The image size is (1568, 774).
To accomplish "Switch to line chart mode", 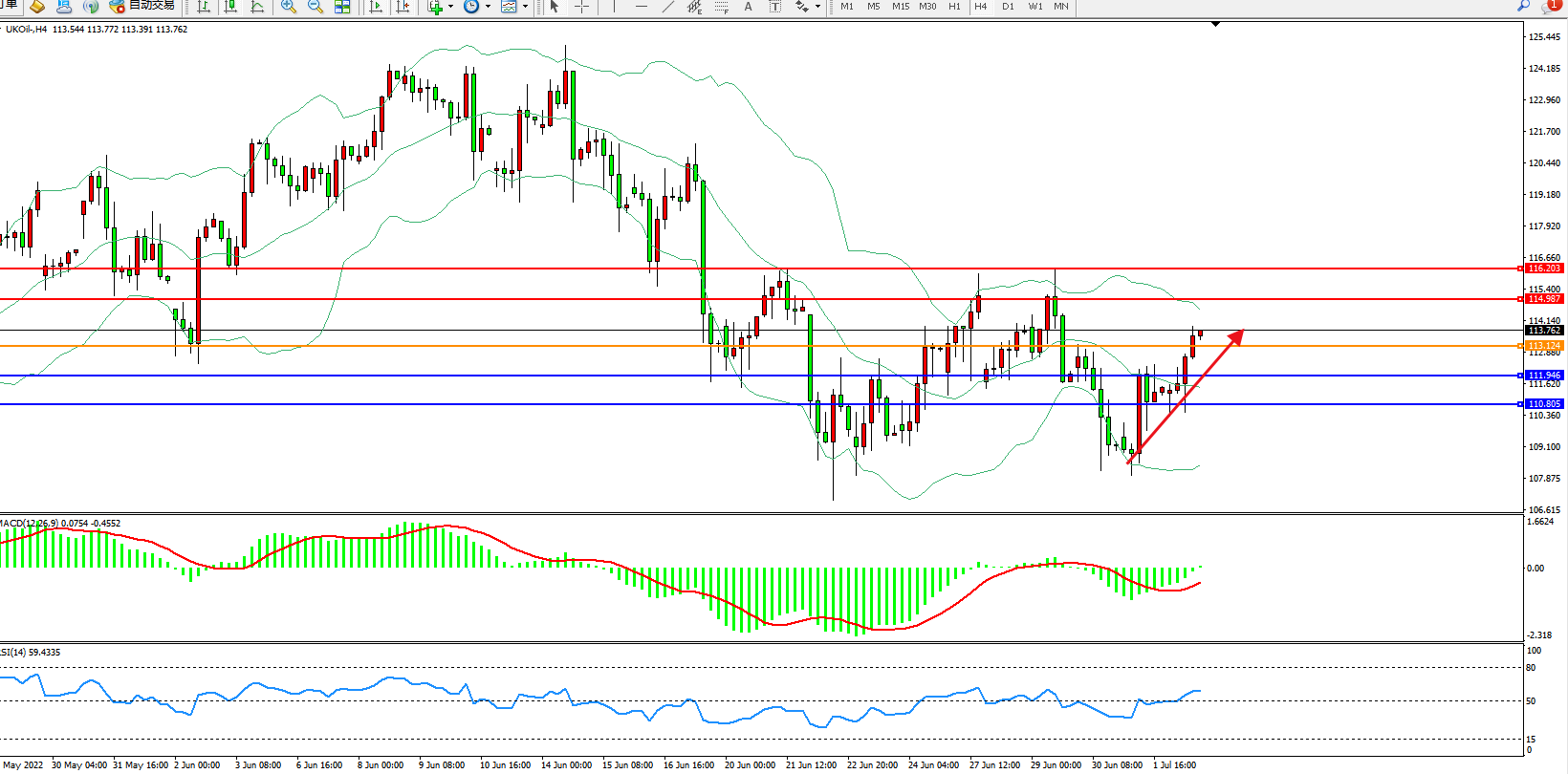I will click(257, 7).
